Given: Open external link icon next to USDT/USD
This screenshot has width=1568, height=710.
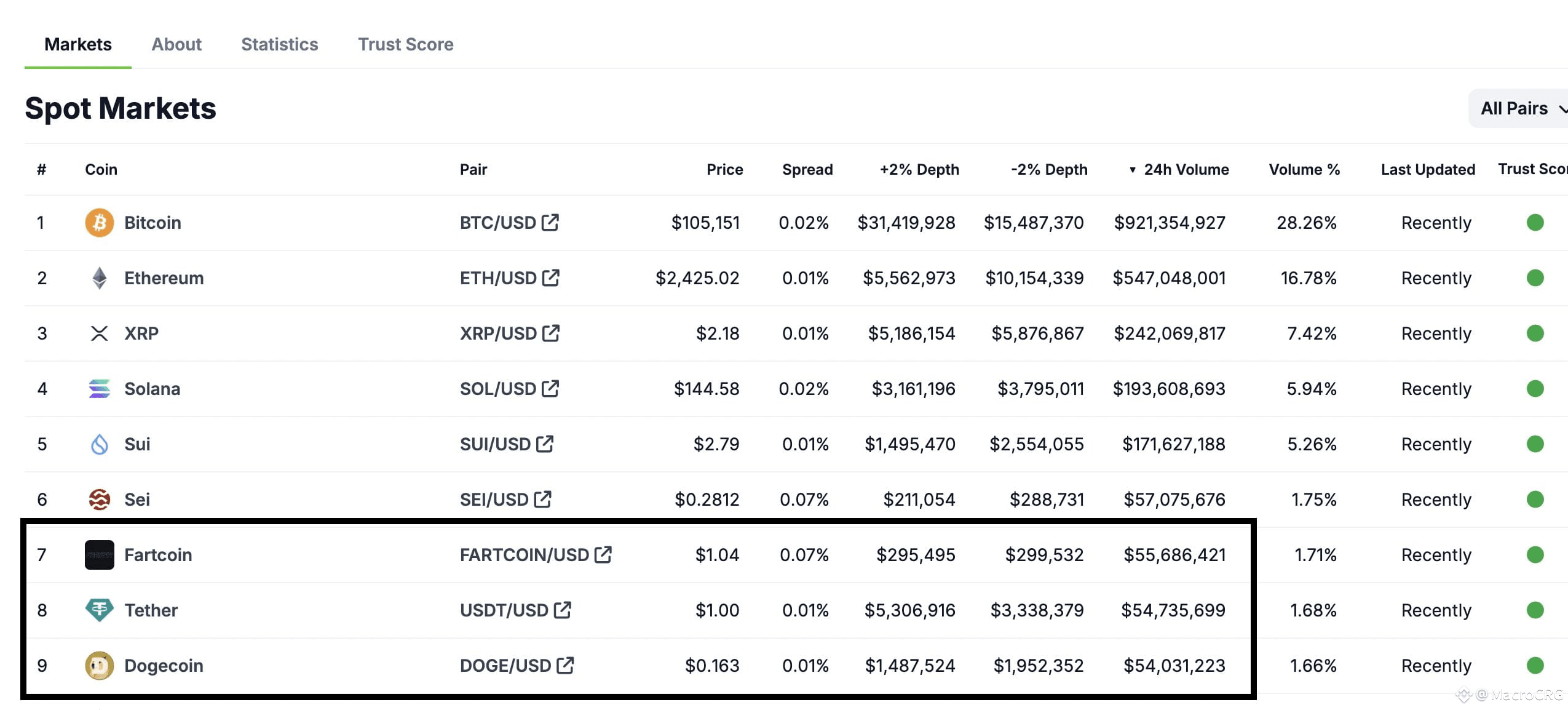Looking at the screenshot, I should pos(563,610).
